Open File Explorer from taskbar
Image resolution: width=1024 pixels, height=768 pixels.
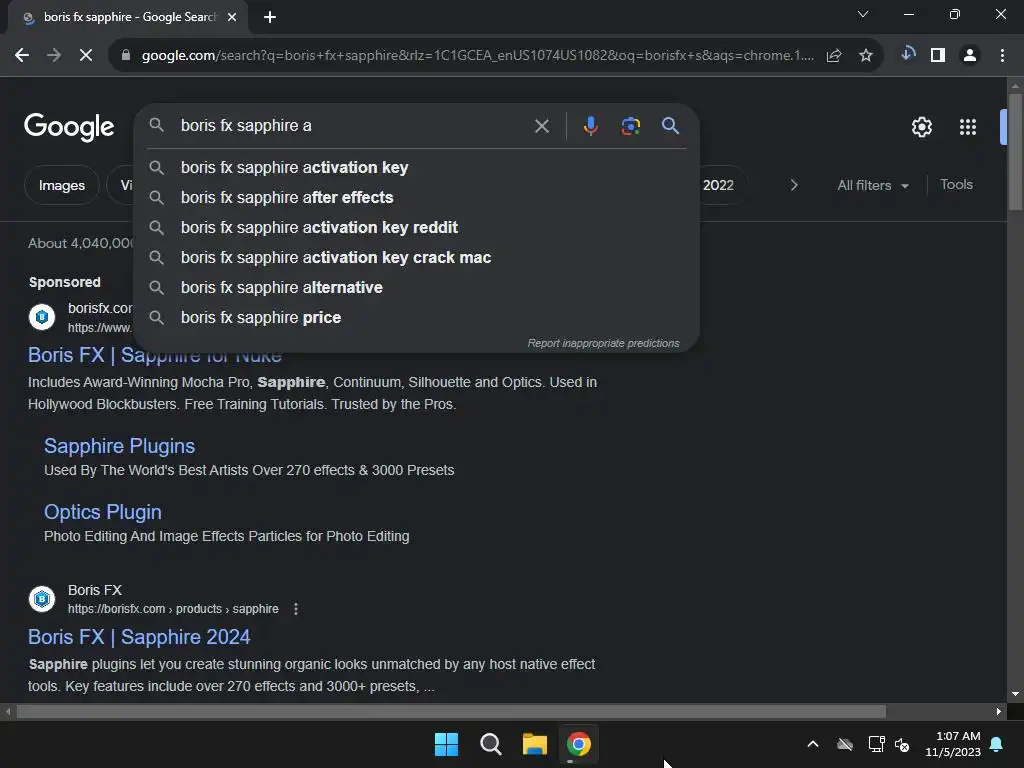(534, 744)
